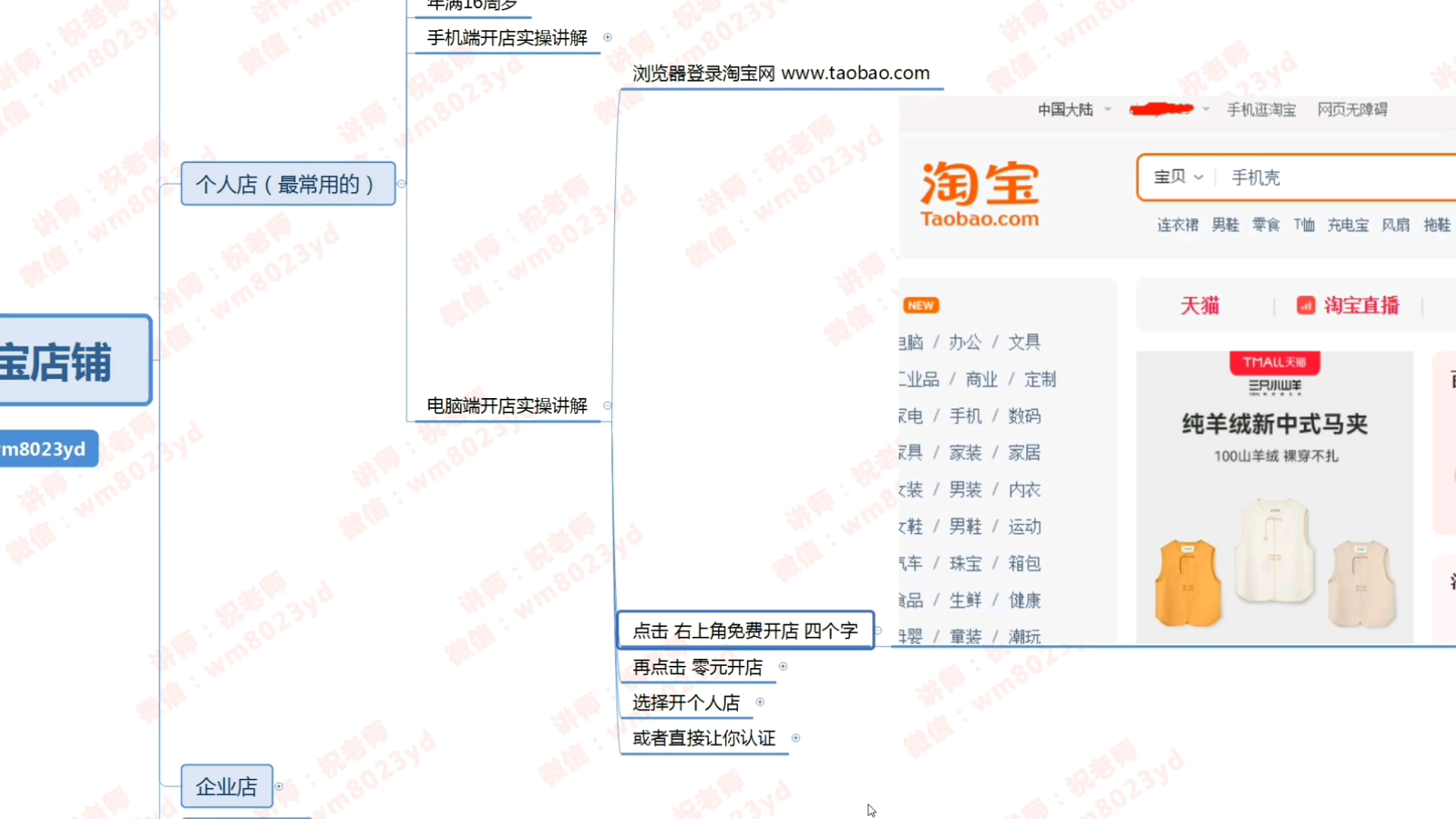The image size is (1456, 819).
Task: Click the white vest product image
Action: [x=1275, y=550]
